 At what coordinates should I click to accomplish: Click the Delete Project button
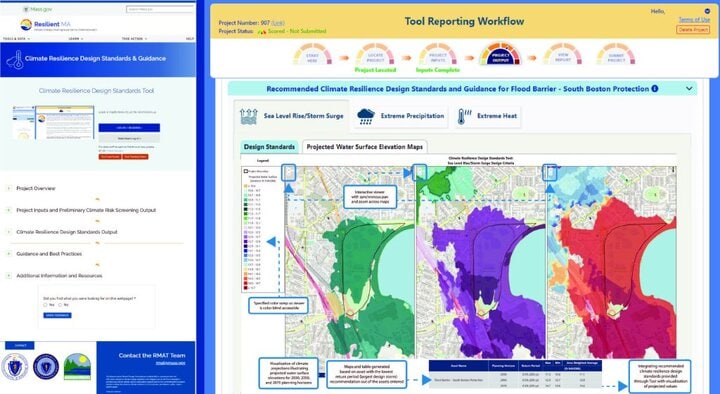[x=693, y=29]
